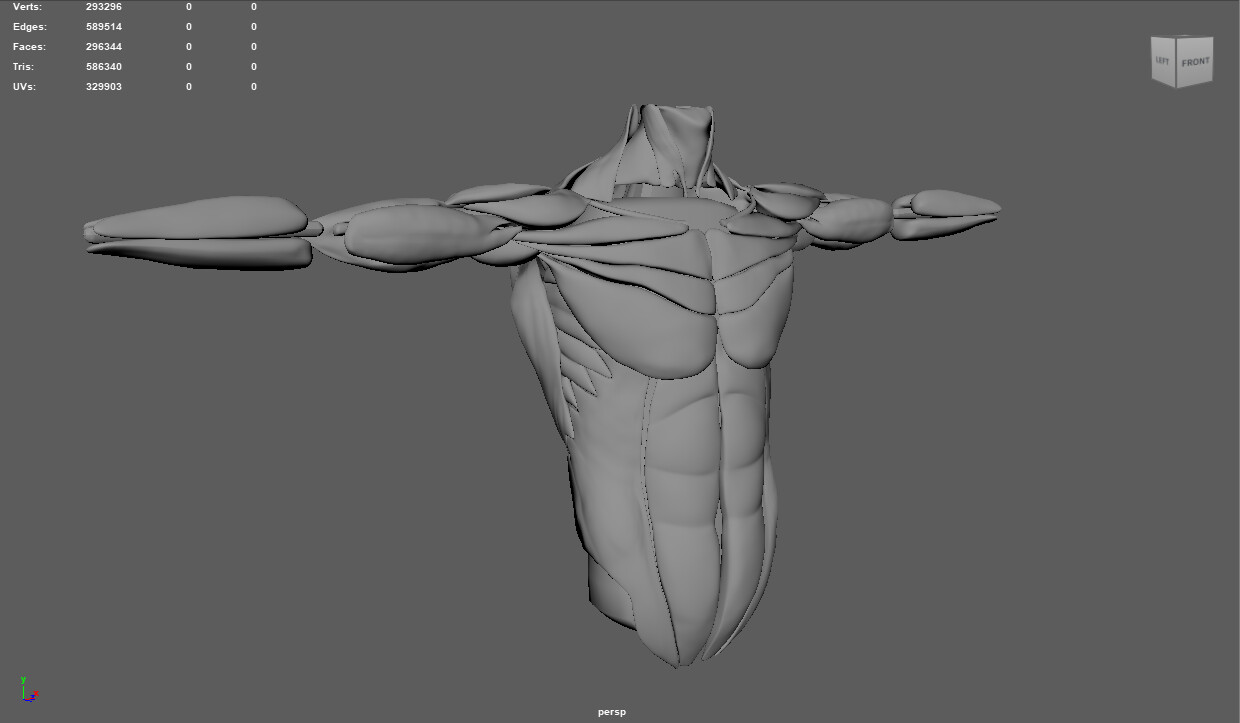Click the Edges count in the heads-up display
This screenshot has height=723, width=1240.
(104, 26)
